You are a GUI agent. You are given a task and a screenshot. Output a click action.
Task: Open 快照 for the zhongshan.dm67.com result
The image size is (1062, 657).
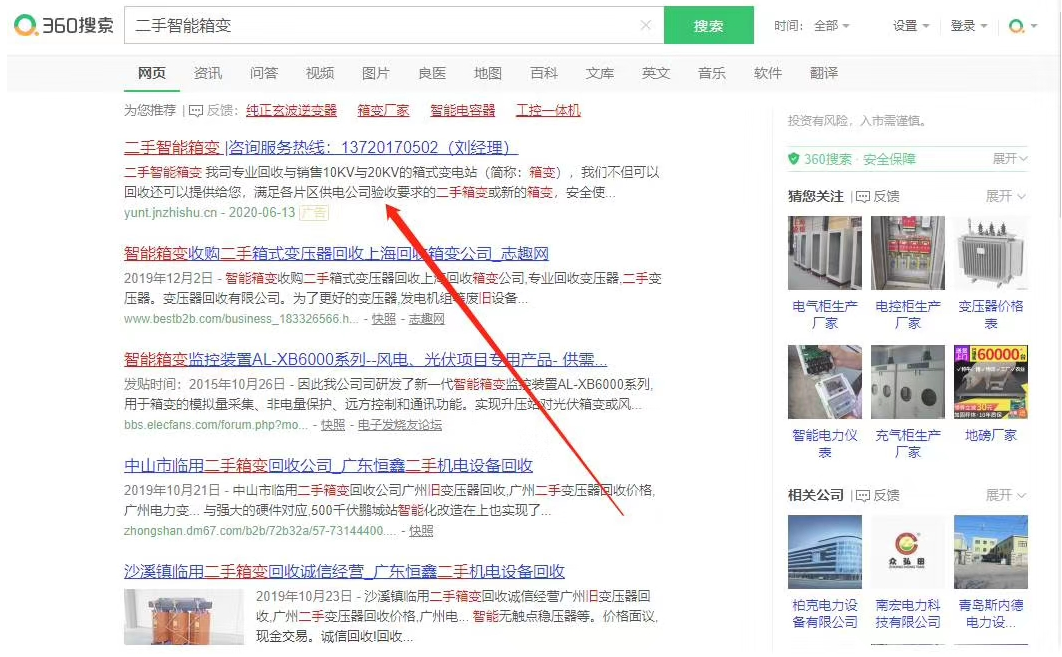point(421,531)
